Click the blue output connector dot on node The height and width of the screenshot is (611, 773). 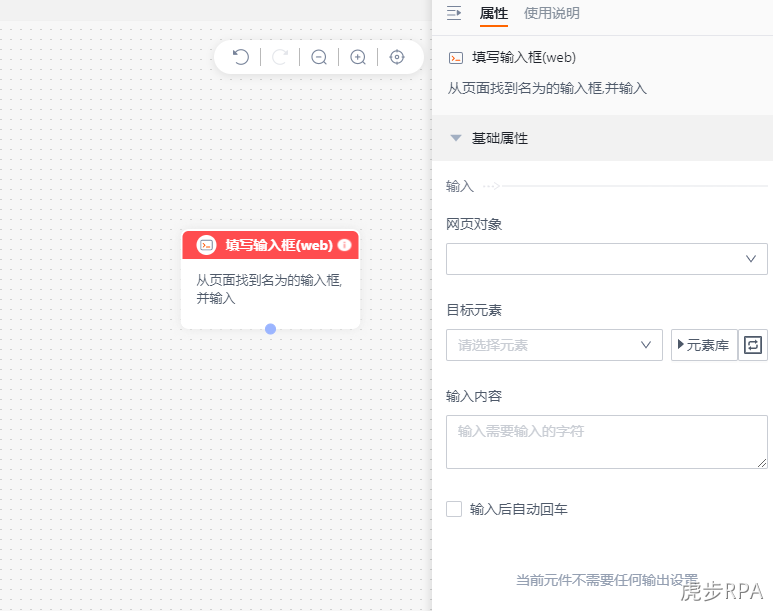click(x=270, y=329)
